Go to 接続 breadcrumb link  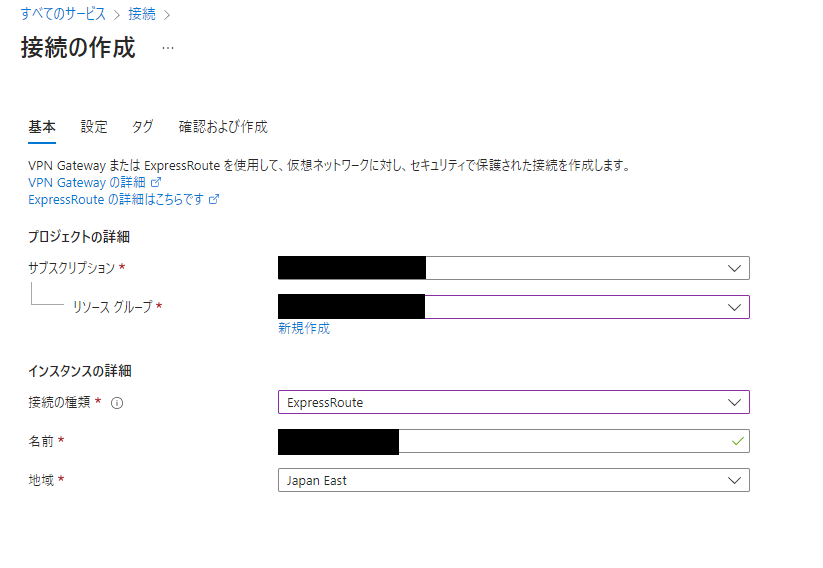coord(142,14)
